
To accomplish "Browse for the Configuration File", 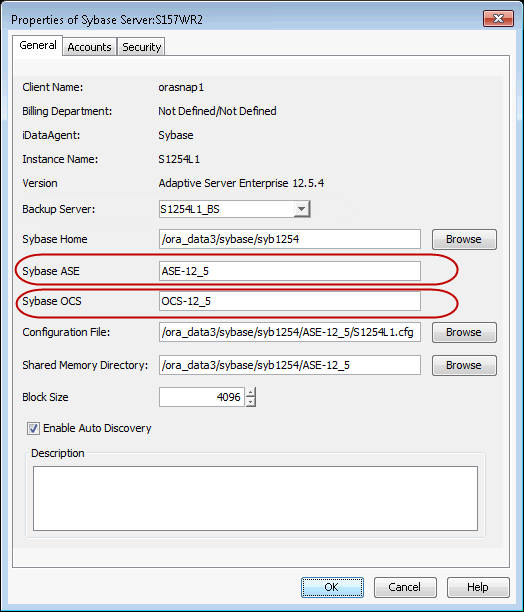I will tap(464, 332).
